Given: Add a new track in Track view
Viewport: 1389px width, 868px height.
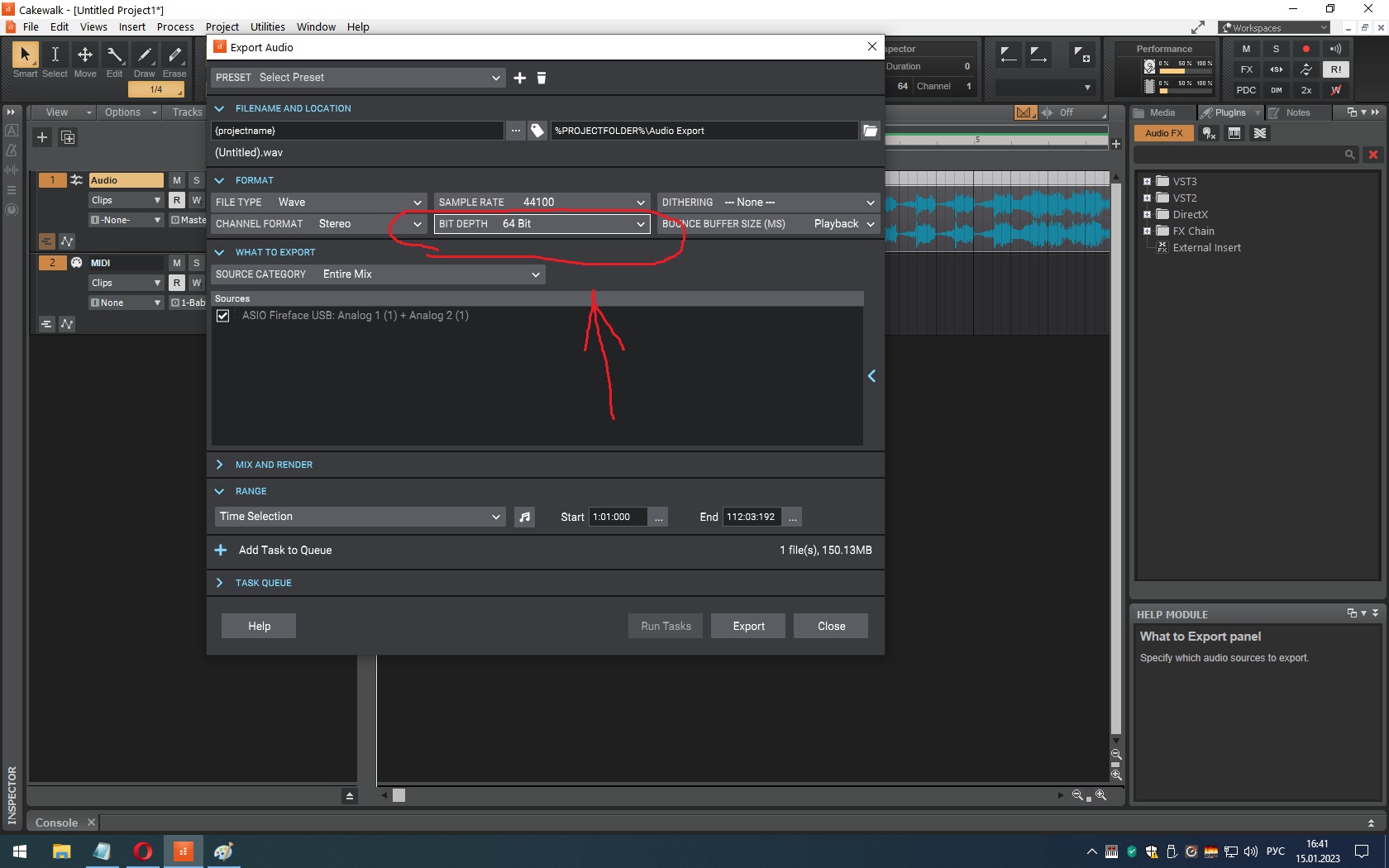Looking at the screenshot, I should pos(42,137).
